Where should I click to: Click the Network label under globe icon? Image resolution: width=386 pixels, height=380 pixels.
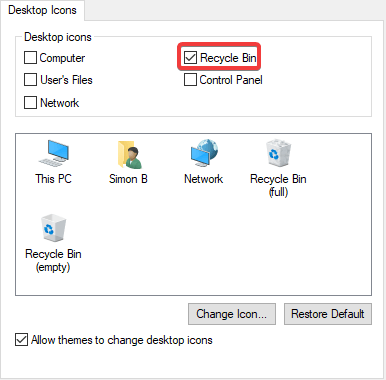coord(204,179)
